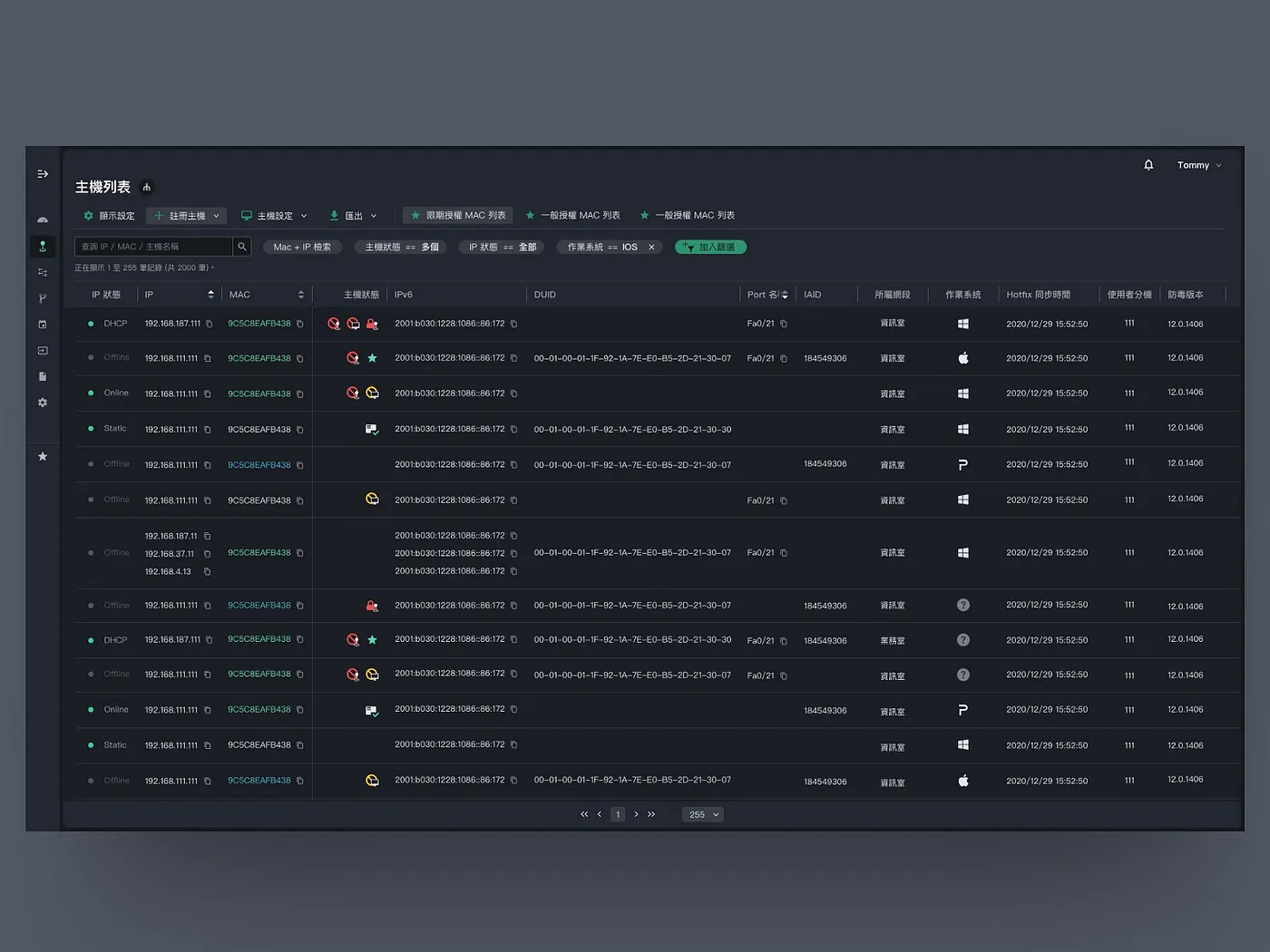The width and height of the screenshot is (1270, 952).
Task: Open the Tommy user menu
Action: point(1198,165)
